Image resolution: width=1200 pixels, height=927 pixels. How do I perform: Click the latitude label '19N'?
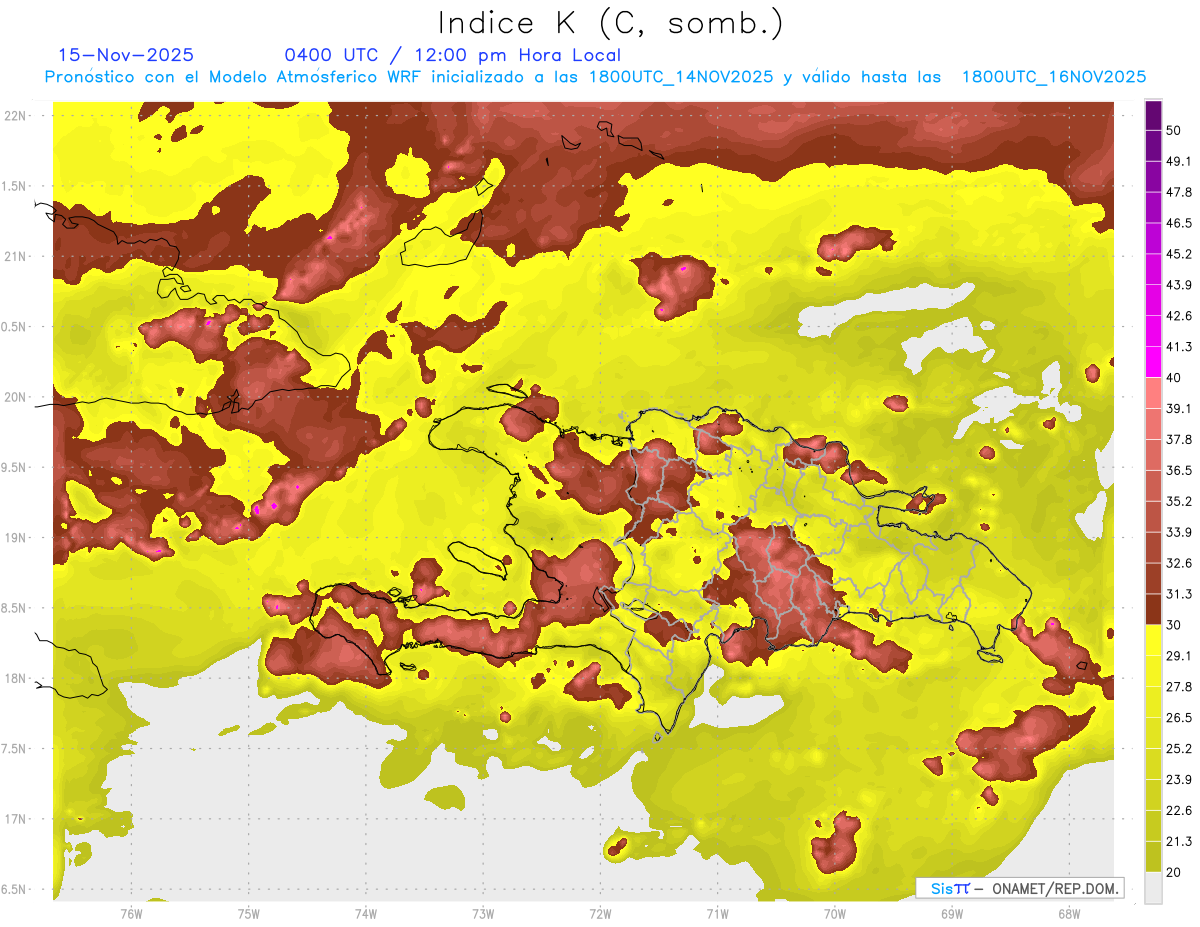[15, 538]
